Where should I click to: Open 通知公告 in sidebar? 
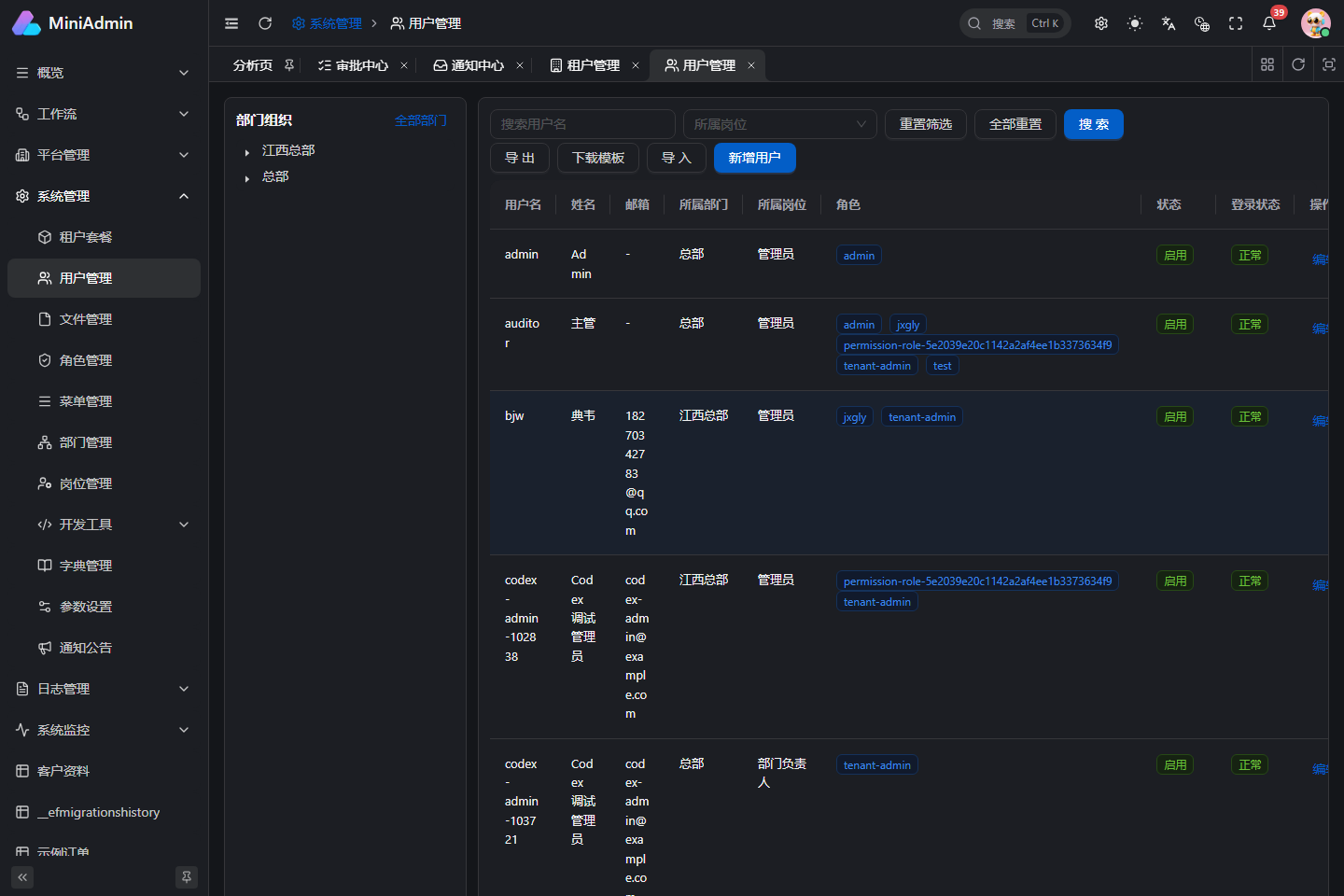104,648
